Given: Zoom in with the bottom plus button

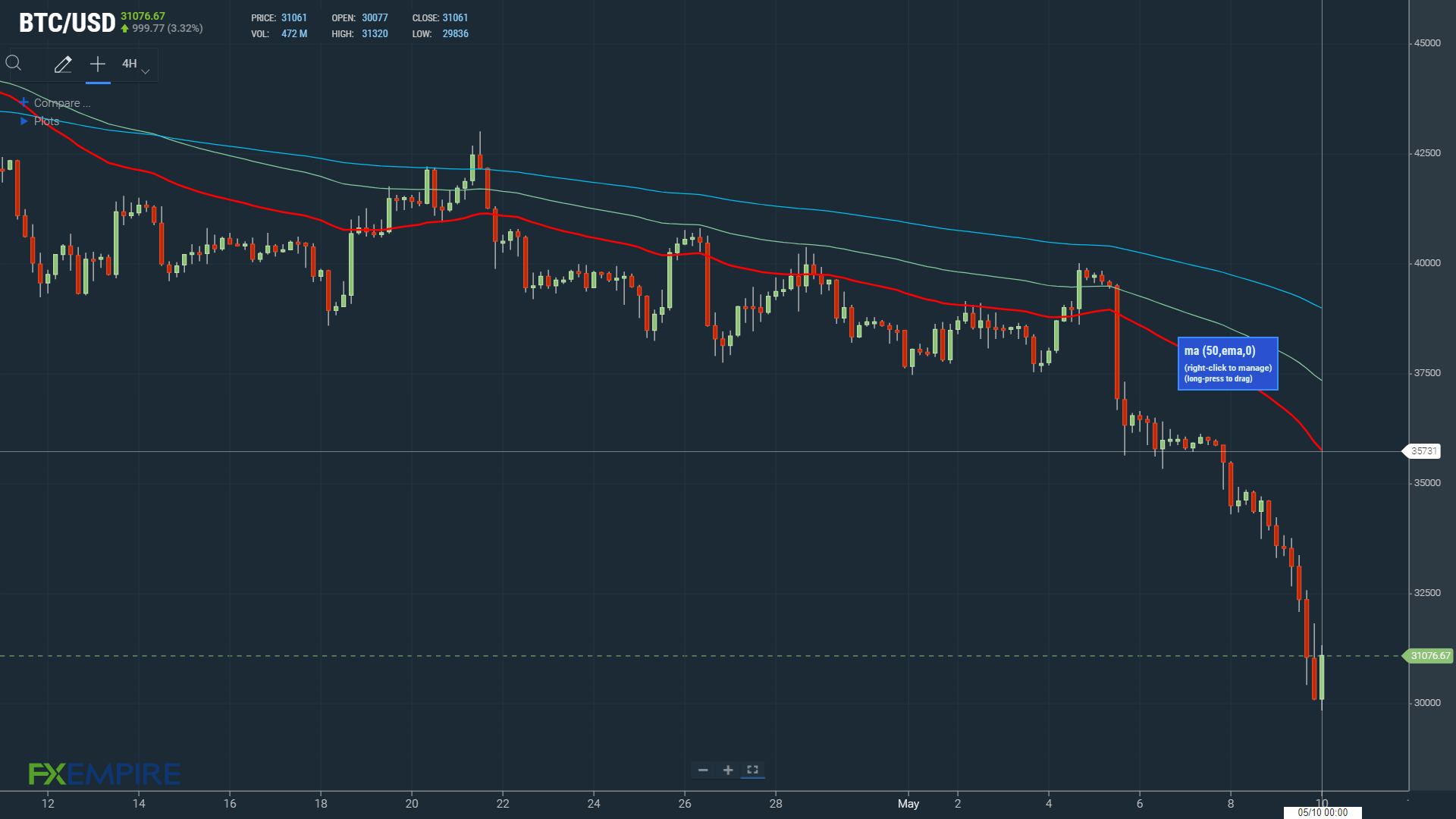Looking at the screenshot, I should (x=728, y=770).
